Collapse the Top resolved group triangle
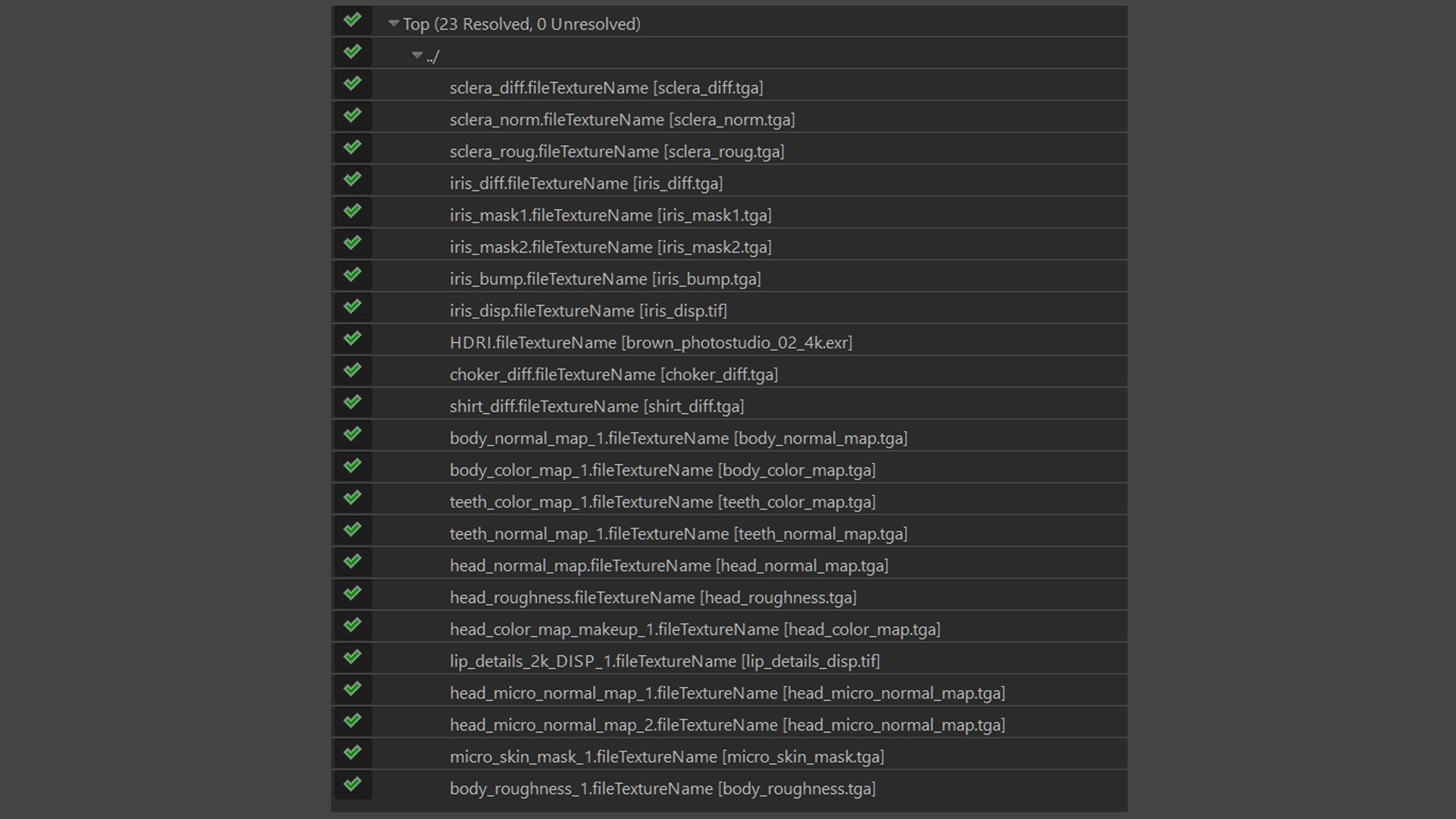The image size is (1456, 819). (393, 24)
